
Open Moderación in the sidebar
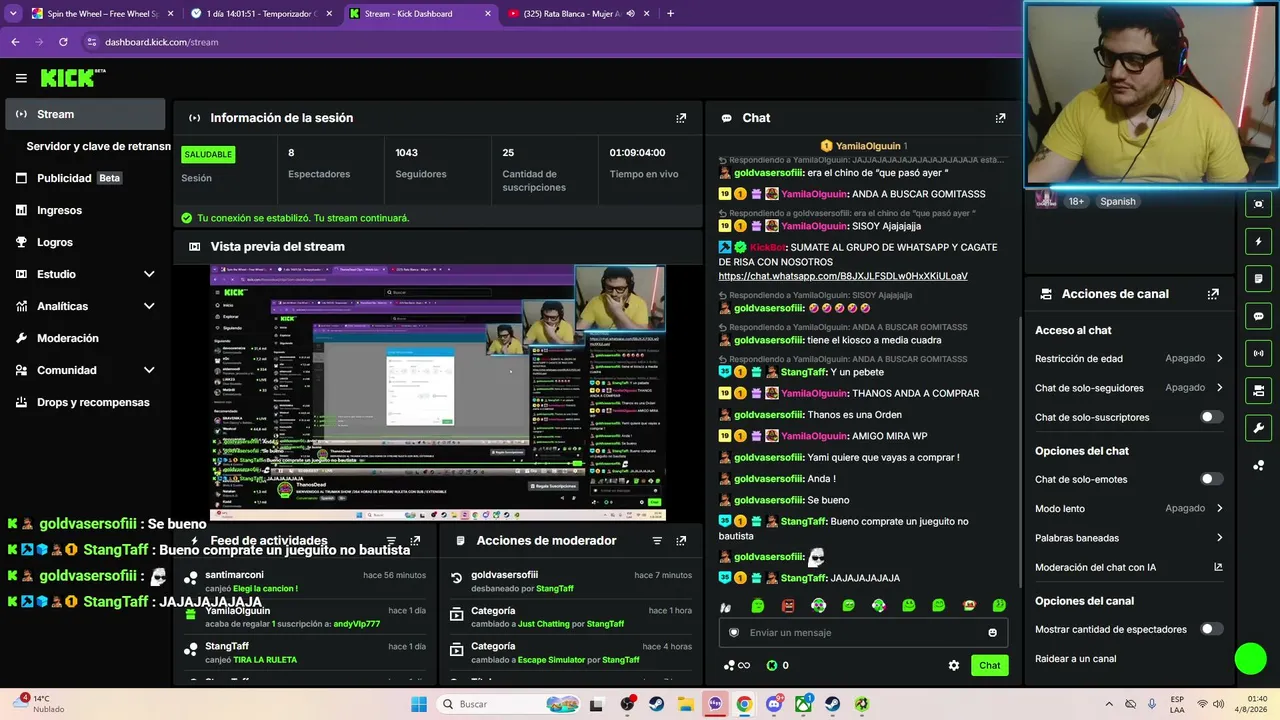[x=85, y=338]
